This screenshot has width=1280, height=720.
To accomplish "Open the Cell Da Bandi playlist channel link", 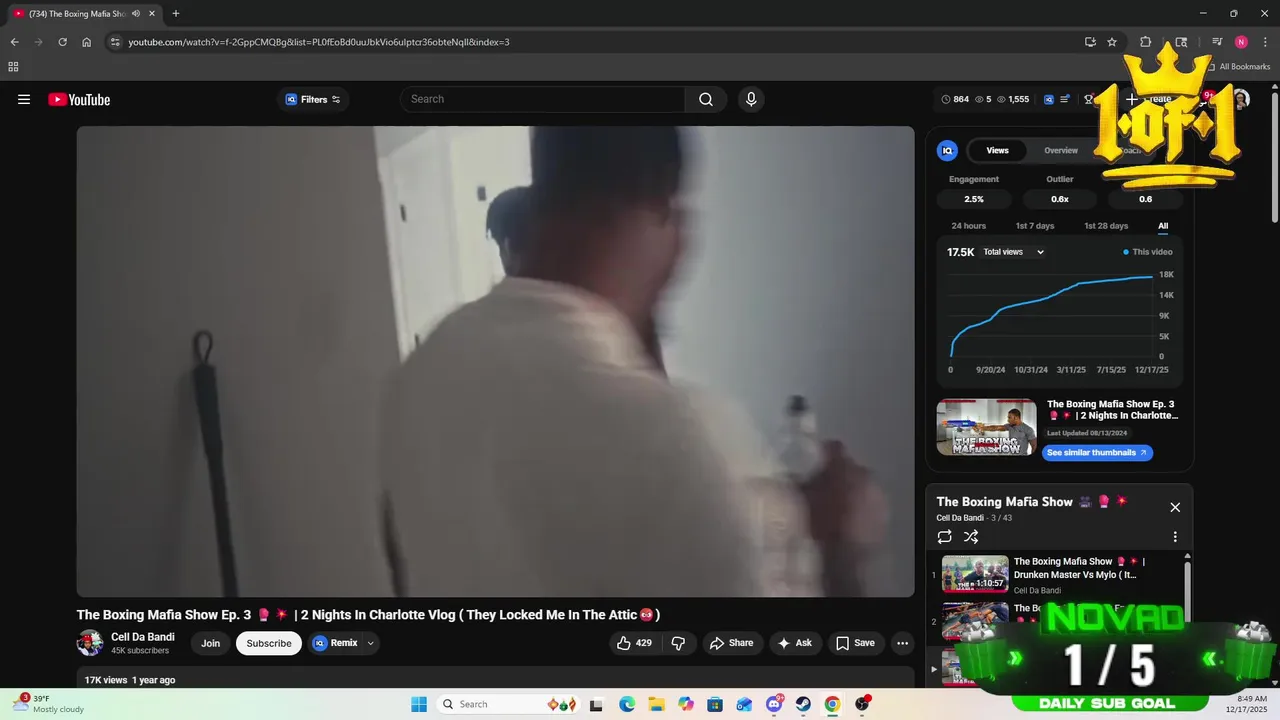I will click(959, 518).
